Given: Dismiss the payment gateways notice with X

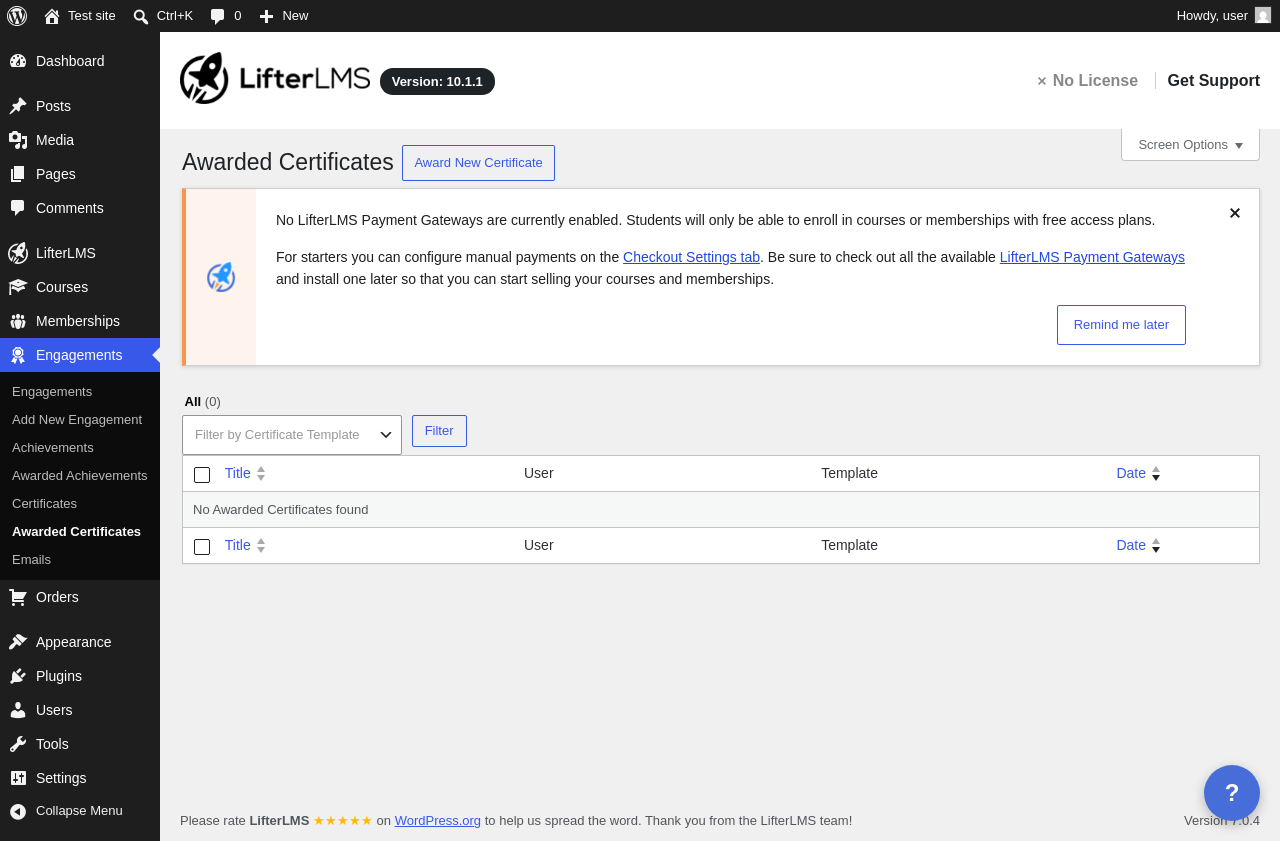Looking at the screenshot, I should [x=1235, y=213].
